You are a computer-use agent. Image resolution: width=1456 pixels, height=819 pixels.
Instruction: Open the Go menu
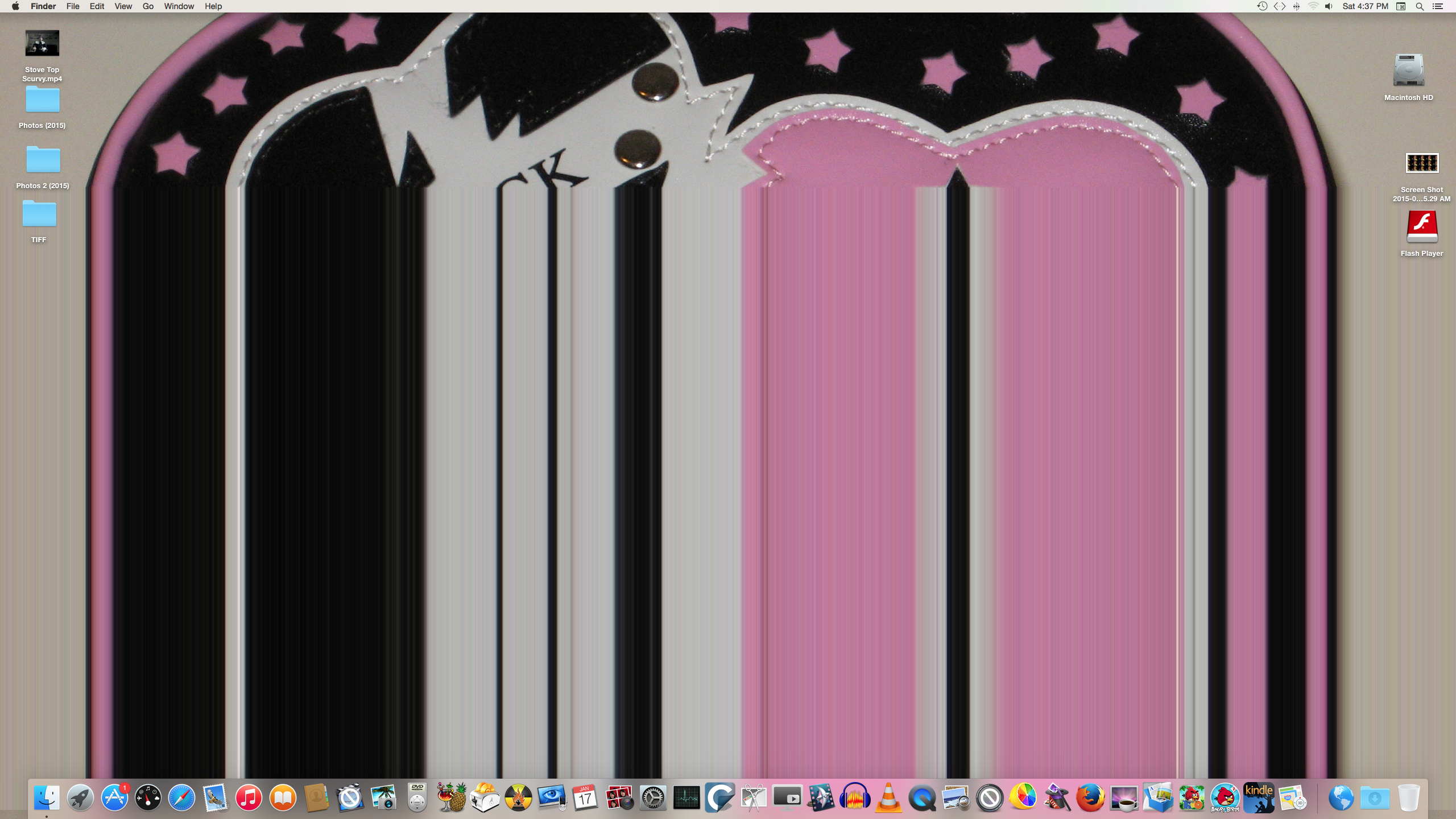148,6
